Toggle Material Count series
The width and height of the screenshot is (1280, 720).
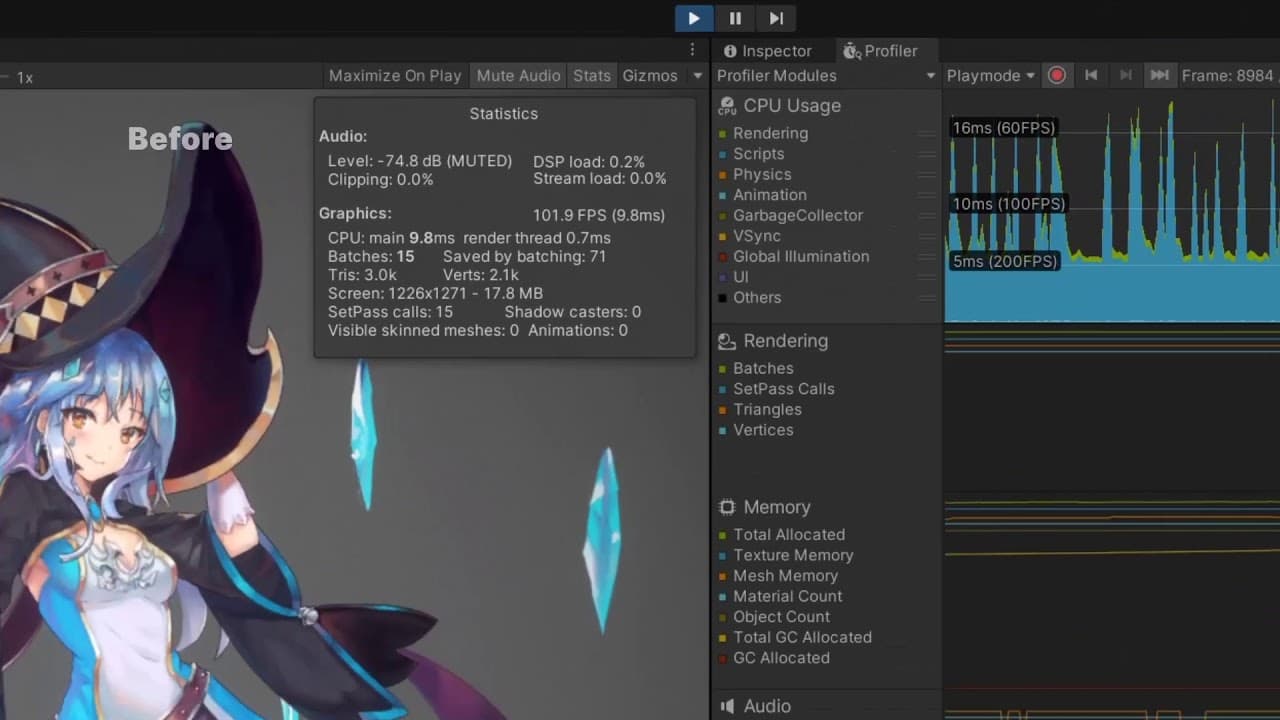tap(722, 597)
